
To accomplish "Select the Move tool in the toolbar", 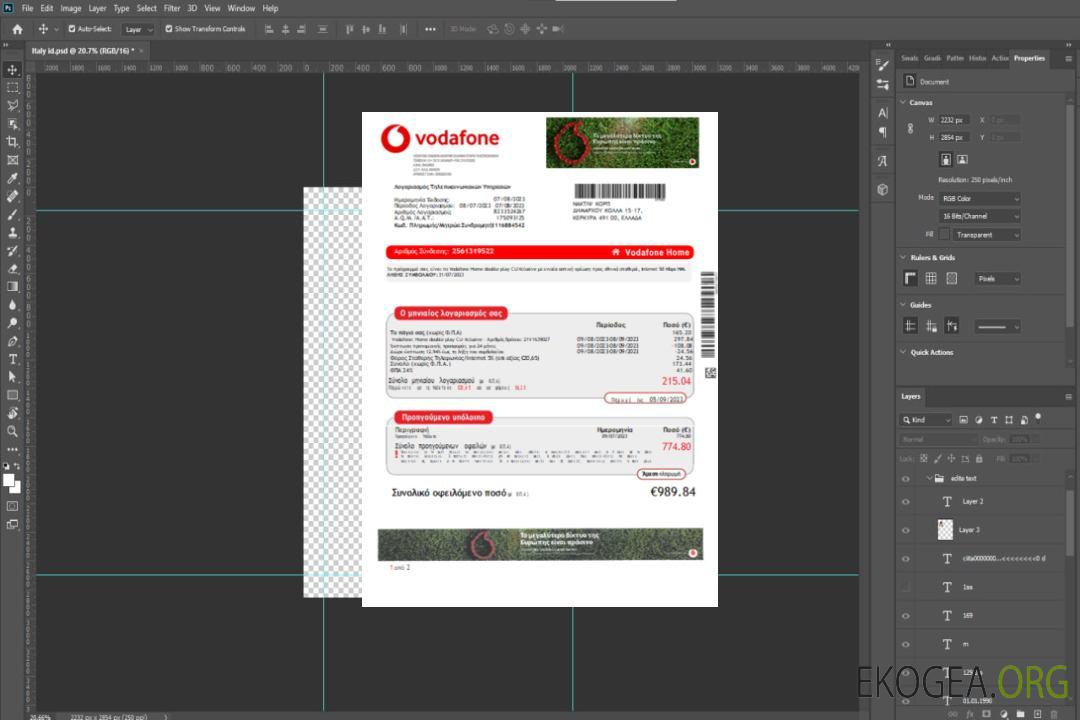I will point(12,70).
